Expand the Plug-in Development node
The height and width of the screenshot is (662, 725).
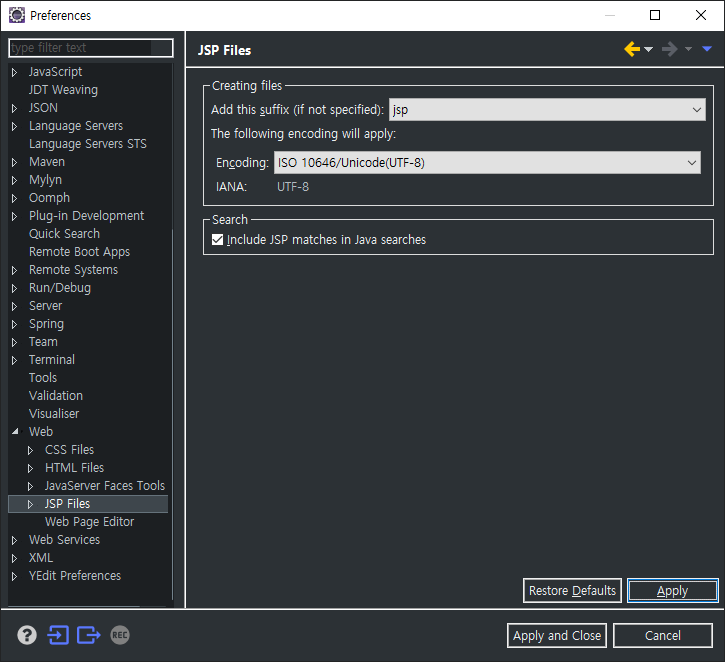(x=14, y=216)
